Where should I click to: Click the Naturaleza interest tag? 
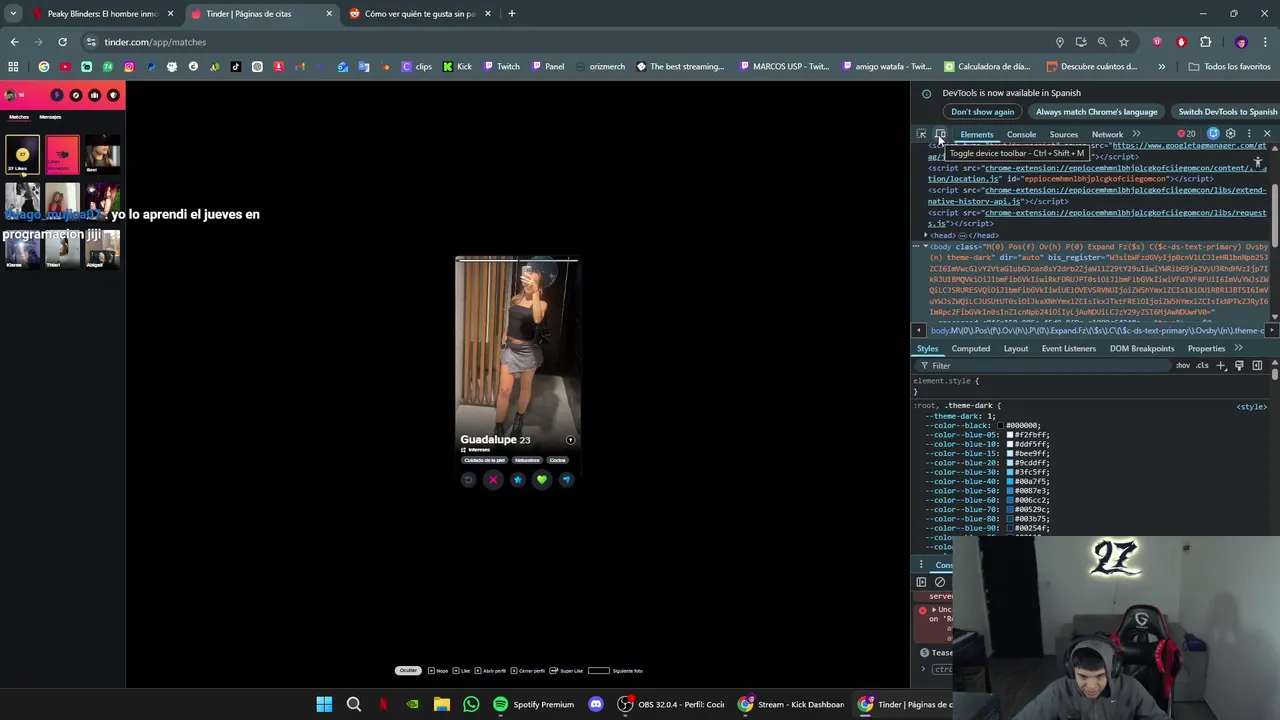527,460
